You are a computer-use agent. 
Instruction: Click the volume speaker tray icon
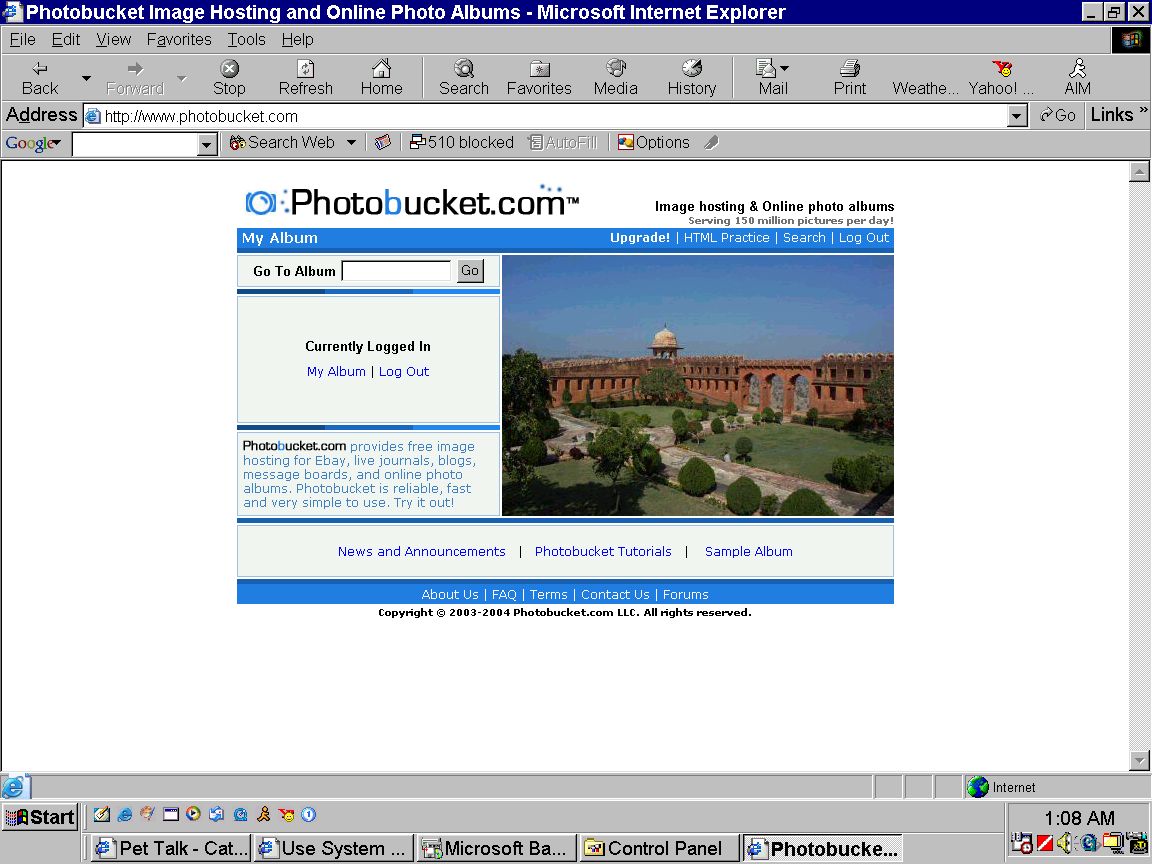[1065, 843]
